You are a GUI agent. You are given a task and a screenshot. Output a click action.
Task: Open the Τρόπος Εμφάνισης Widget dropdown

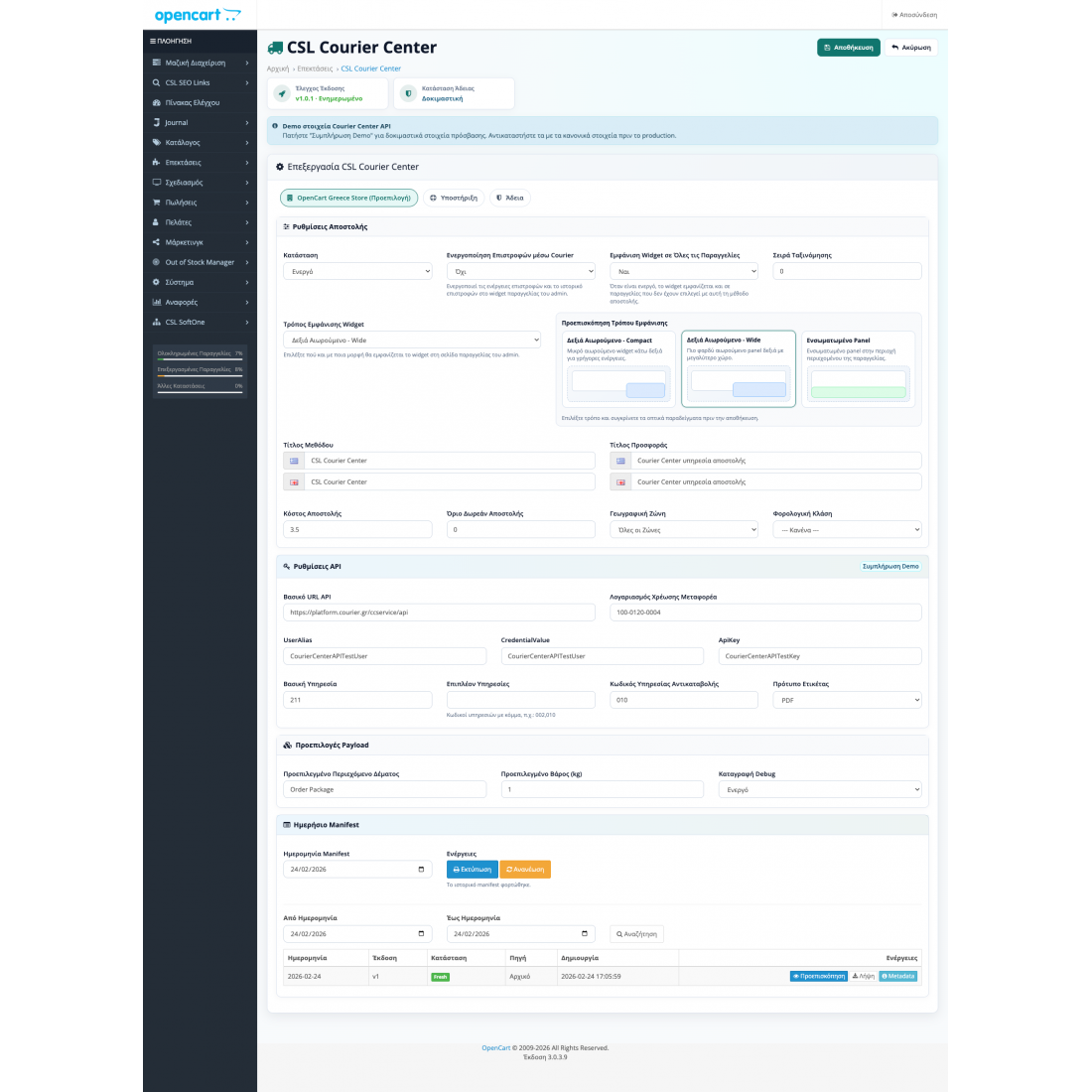click(412, 341)
